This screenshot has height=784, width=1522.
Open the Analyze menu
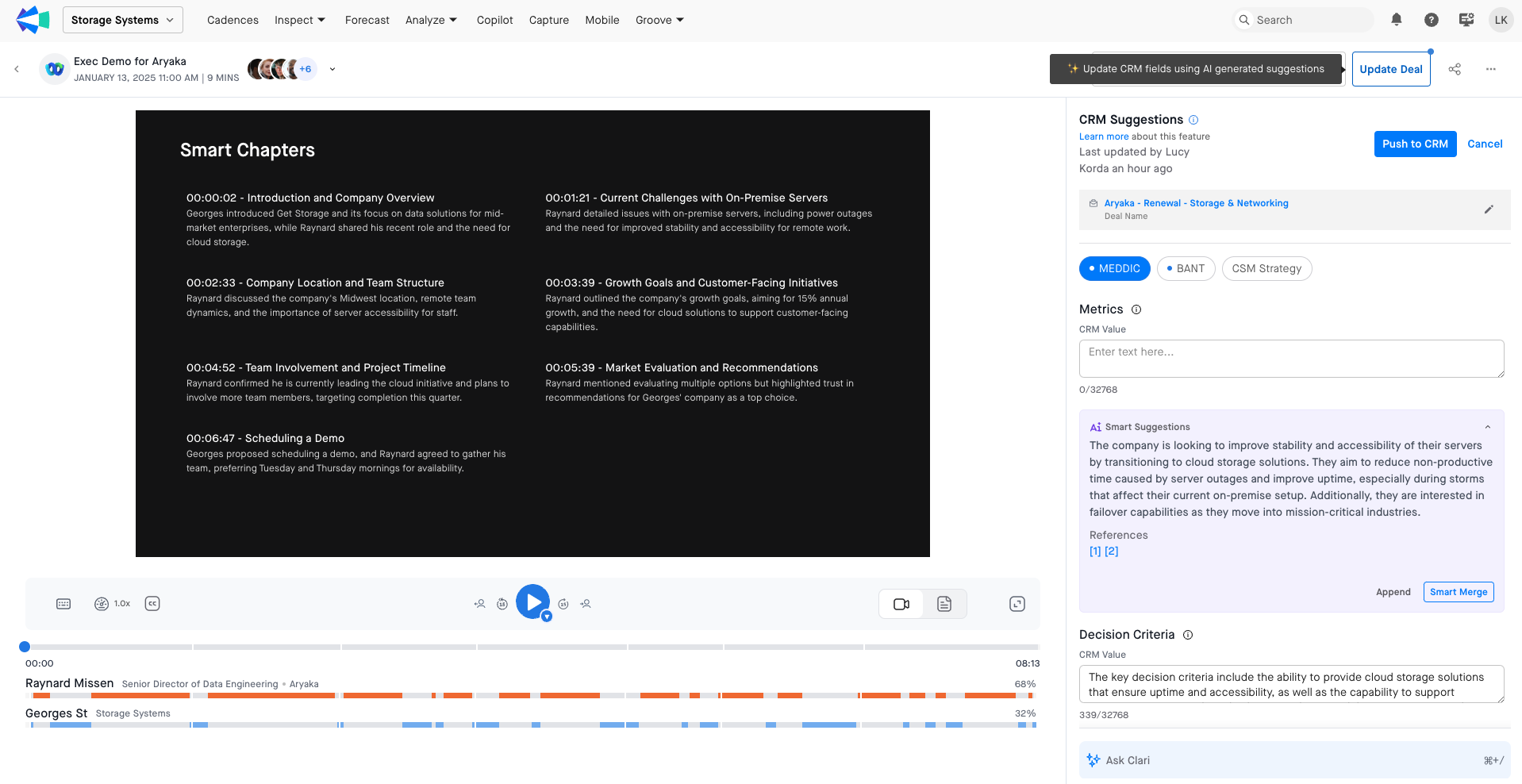[431, 20]
